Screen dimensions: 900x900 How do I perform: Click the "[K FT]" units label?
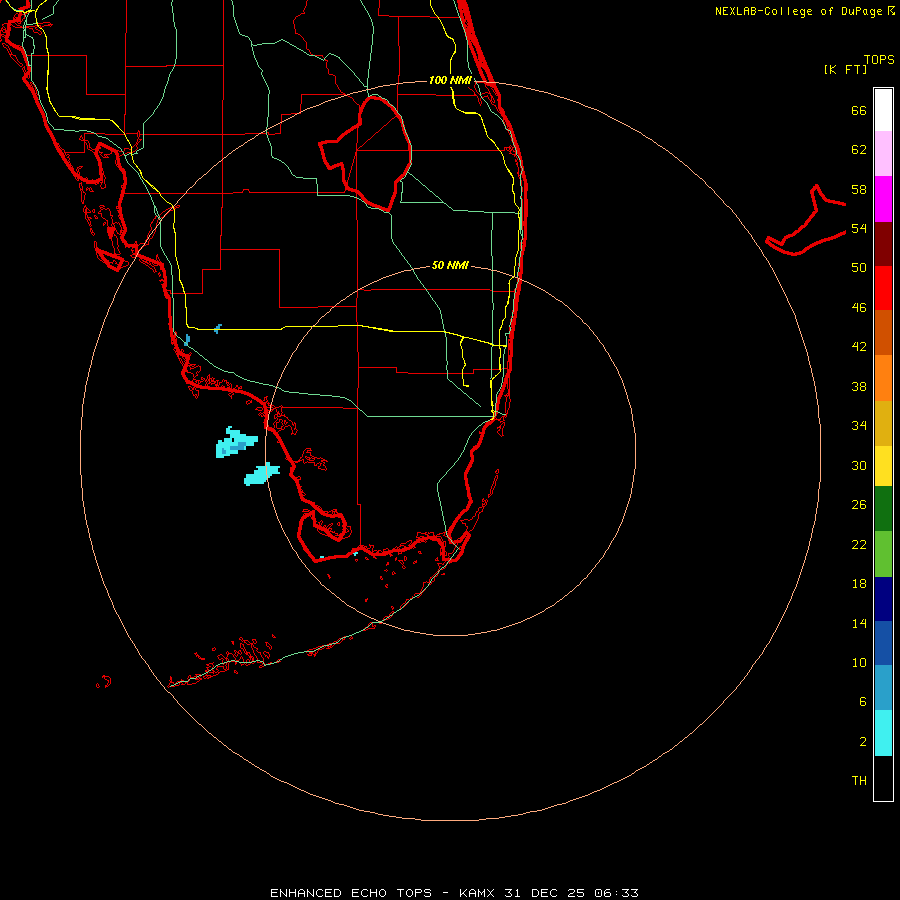(845, 69)
